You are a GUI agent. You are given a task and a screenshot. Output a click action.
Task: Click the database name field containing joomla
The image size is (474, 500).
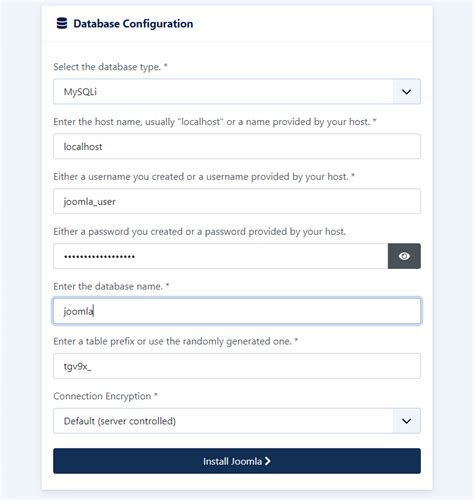click(x=237, y=311)
